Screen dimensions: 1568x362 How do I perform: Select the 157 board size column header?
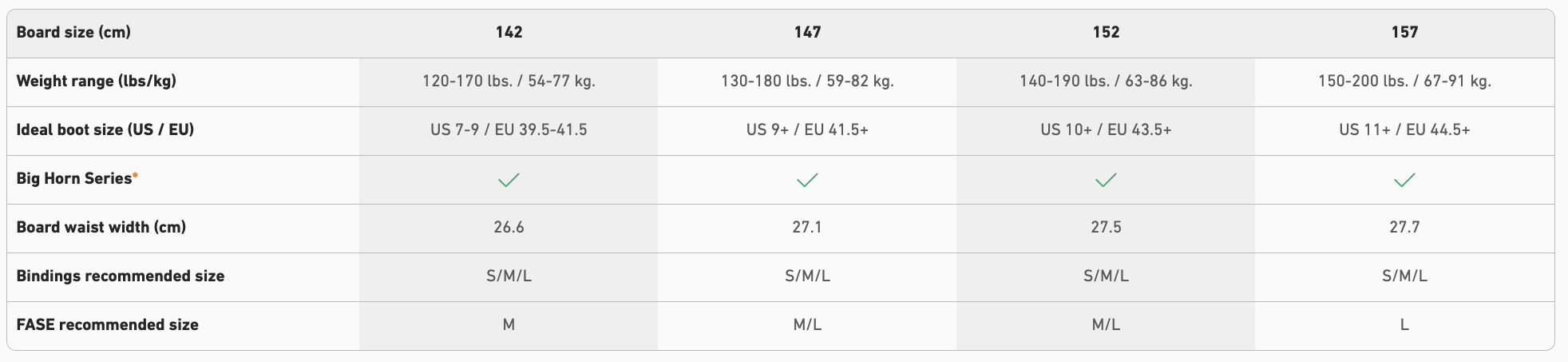click(1404, 33)
